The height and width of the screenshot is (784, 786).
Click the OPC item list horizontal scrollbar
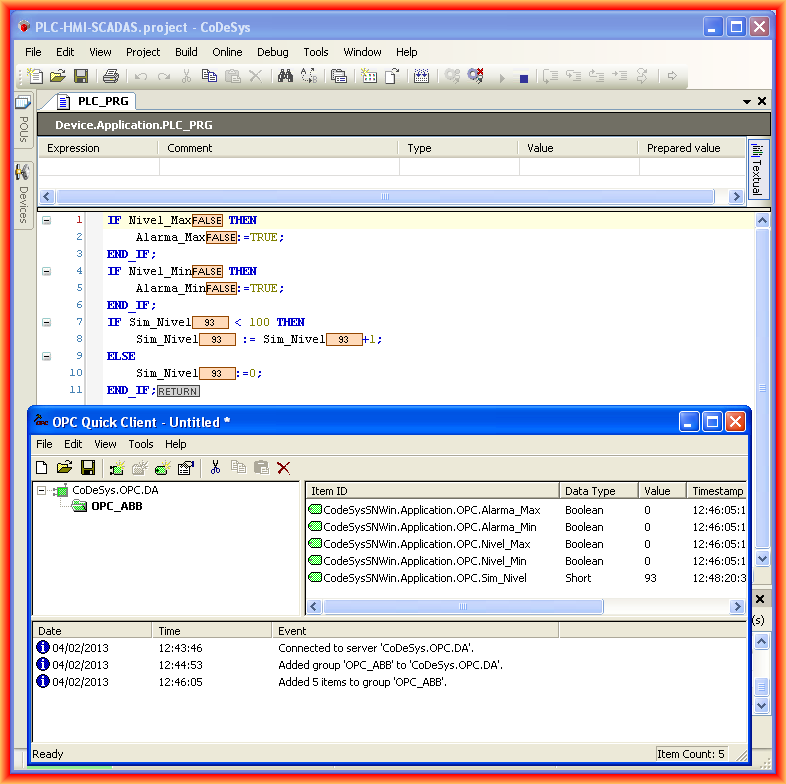pyautogui.click(x=462, y=606)
